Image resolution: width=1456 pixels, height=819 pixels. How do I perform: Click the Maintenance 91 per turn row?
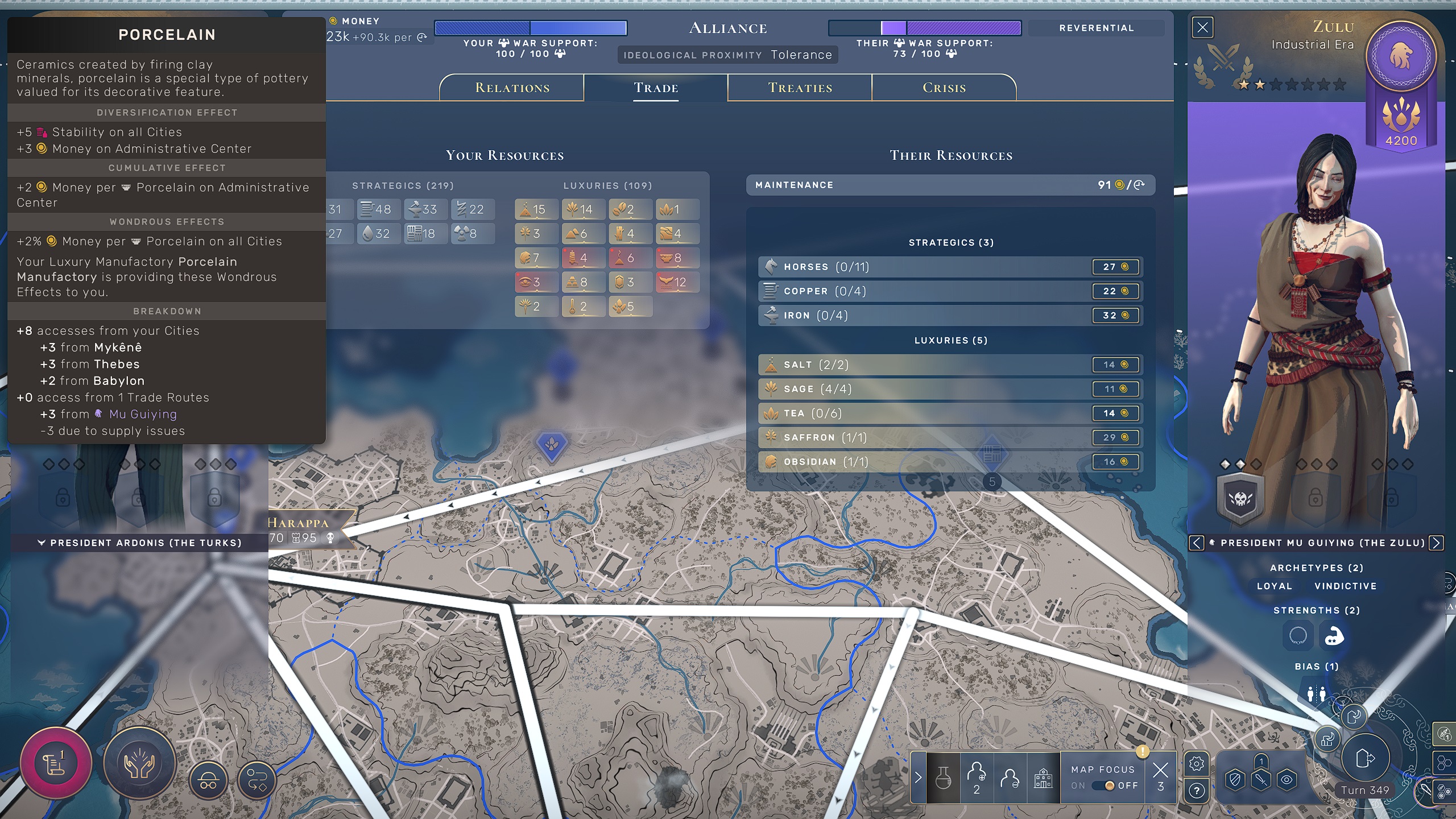(x=950, y=185)
